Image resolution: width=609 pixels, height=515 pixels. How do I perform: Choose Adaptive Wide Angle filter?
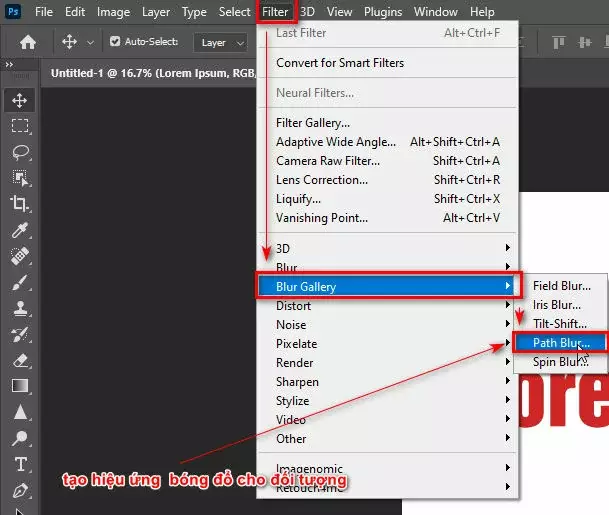tap(388, 142)
